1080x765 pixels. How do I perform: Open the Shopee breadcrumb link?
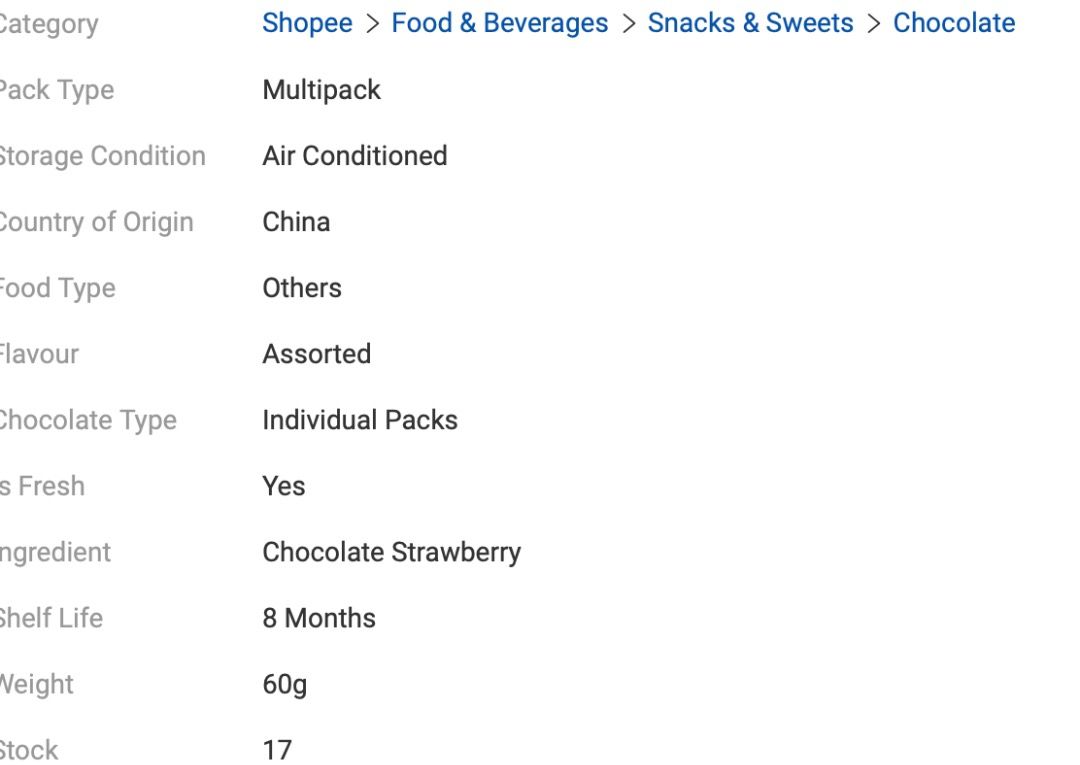[x=307, y=23]
